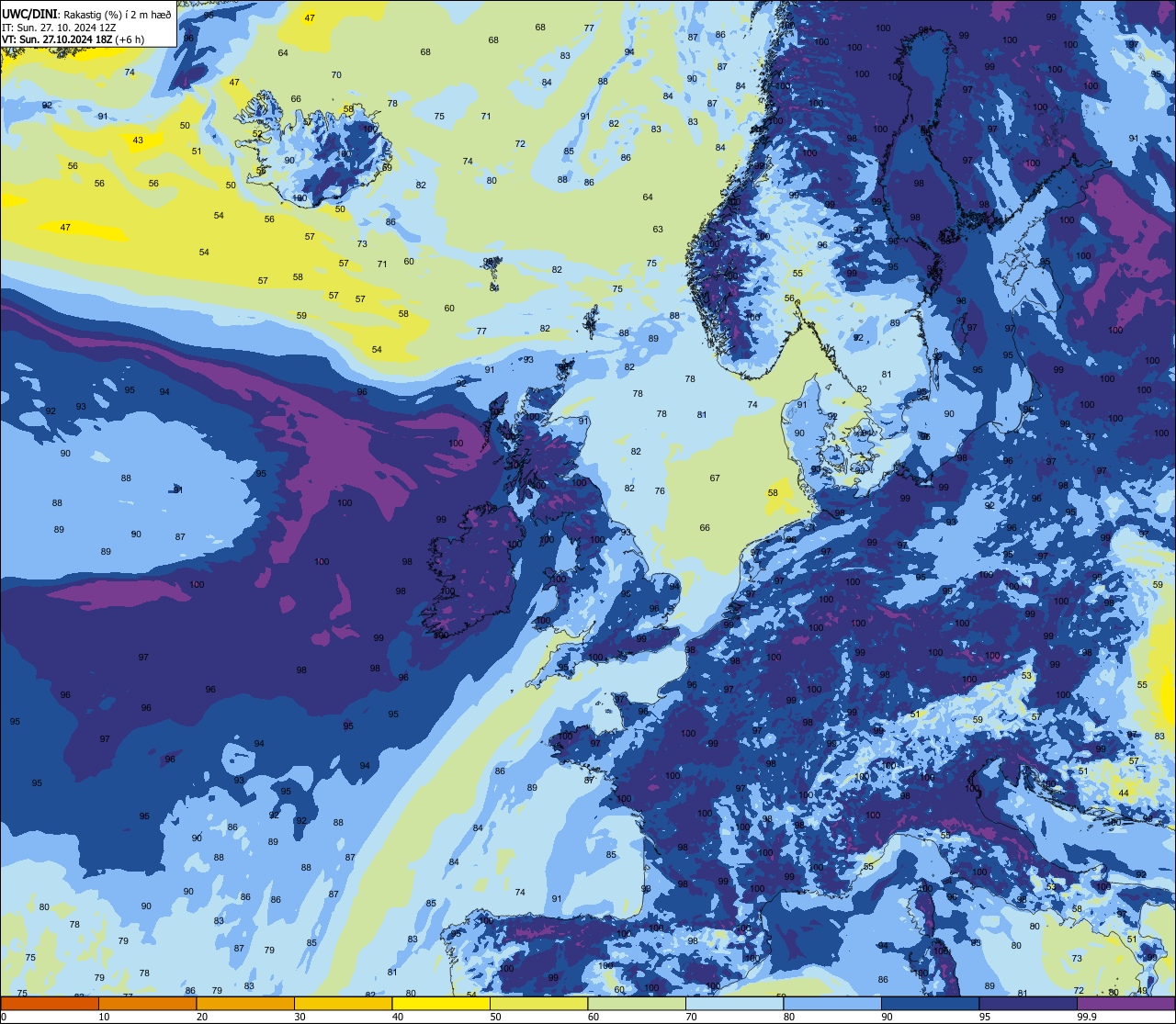The width and height of the screenshot is (1176, 1024).
Task: Click the value "63" off the Norwegian coast
Action: click(658, 230)
